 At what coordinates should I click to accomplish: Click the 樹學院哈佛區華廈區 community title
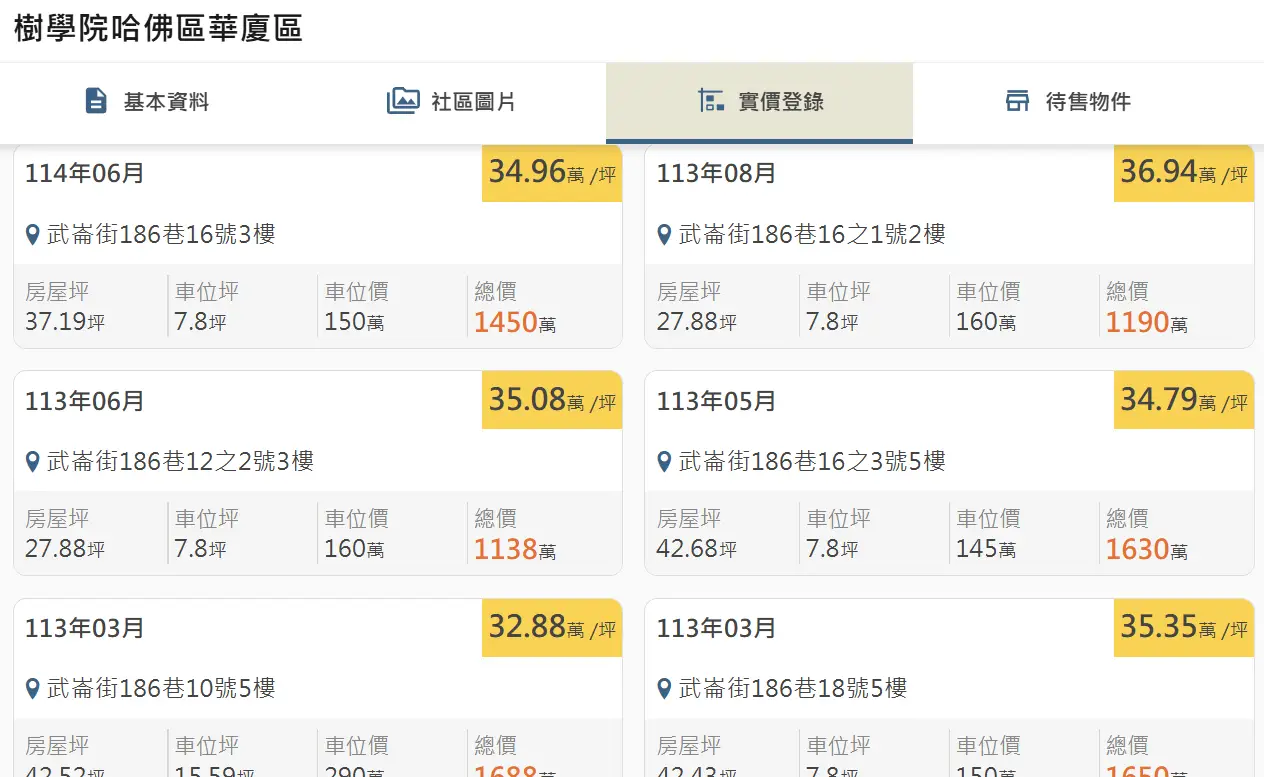(158, 29)
